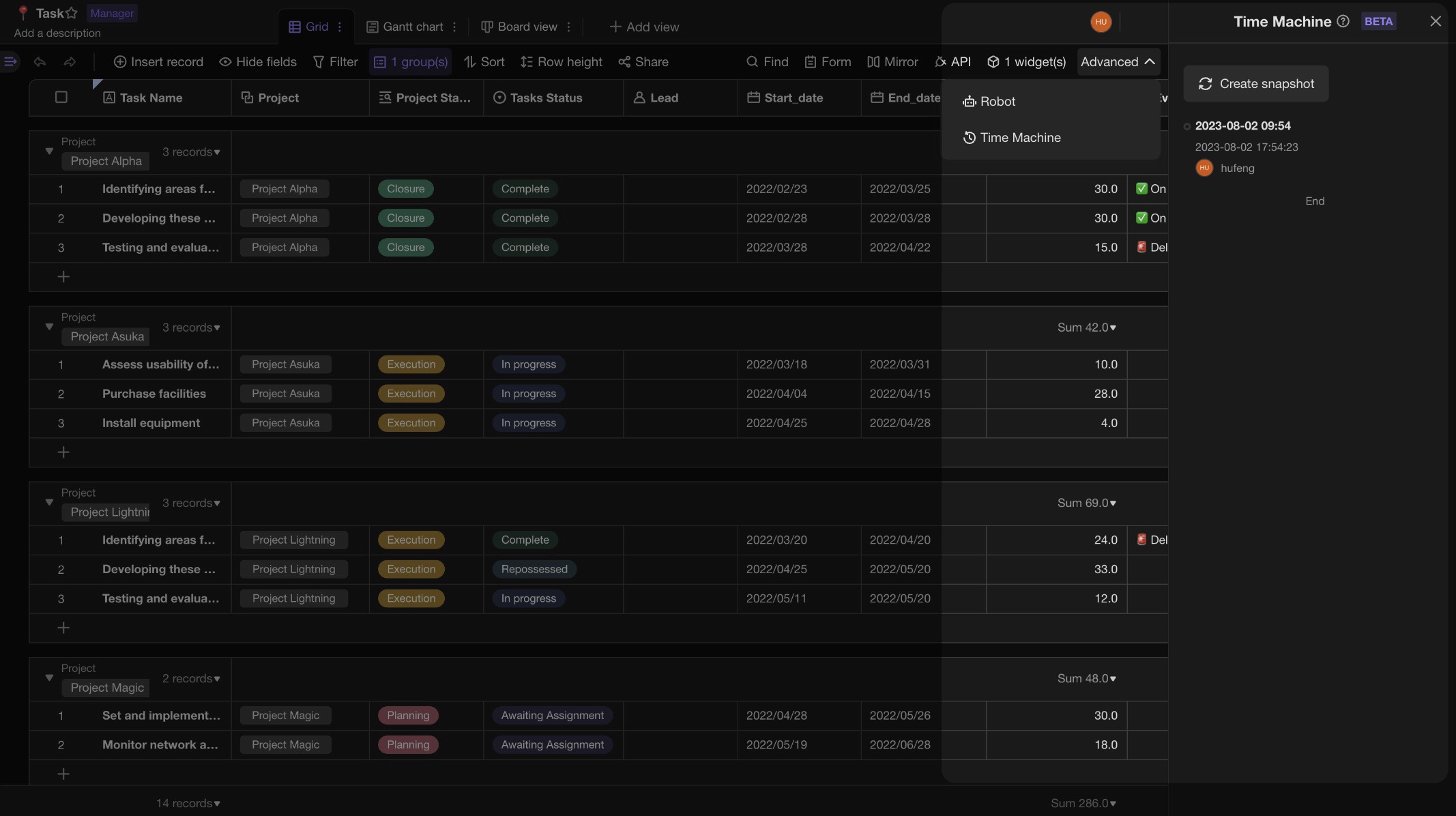The image size is (1456, 816).
Task: Open Project Magic Sum 48.0 dropdown
Action: tap(1087, 679)
